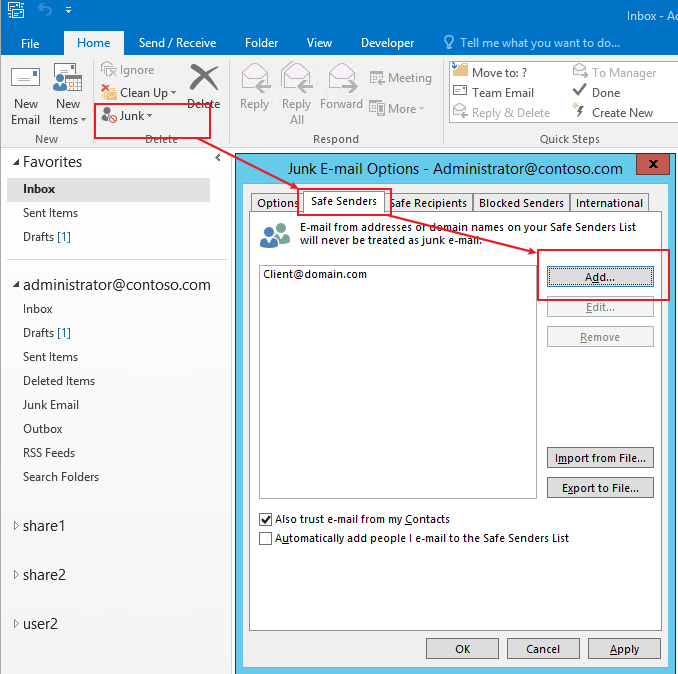The height and width of the screenshot is (674, 678).
Task: Open Sent Items under Favorites
Action: point(50,213)
